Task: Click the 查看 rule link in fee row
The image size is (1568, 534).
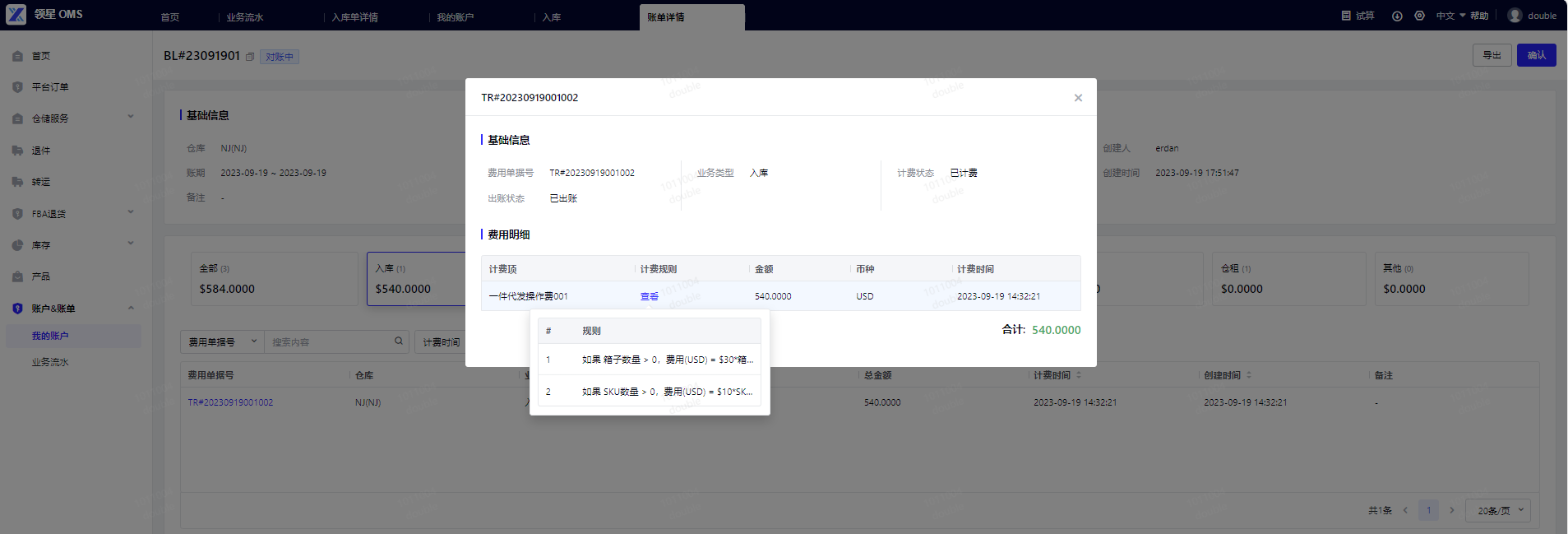Action: pos(650,296)
